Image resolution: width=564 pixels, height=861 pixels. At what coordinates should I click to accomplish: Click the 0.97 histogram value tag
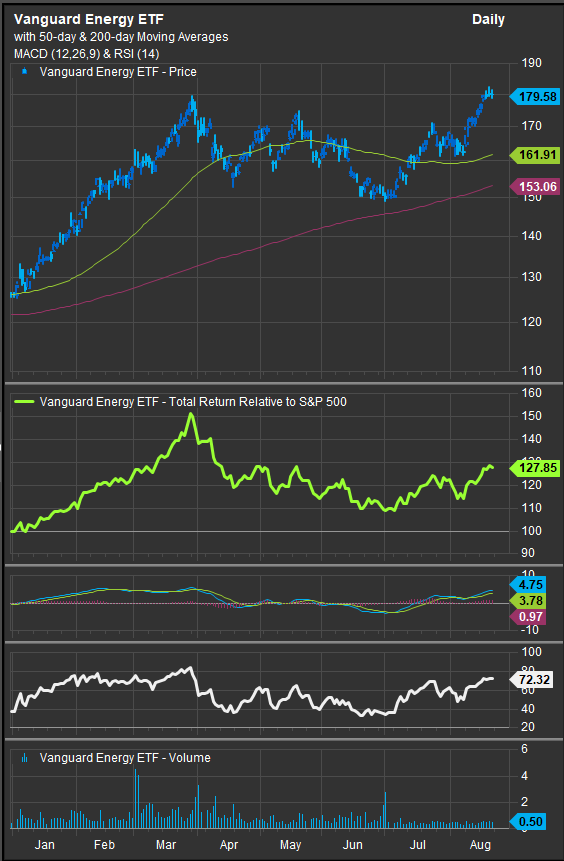(528, 617)
